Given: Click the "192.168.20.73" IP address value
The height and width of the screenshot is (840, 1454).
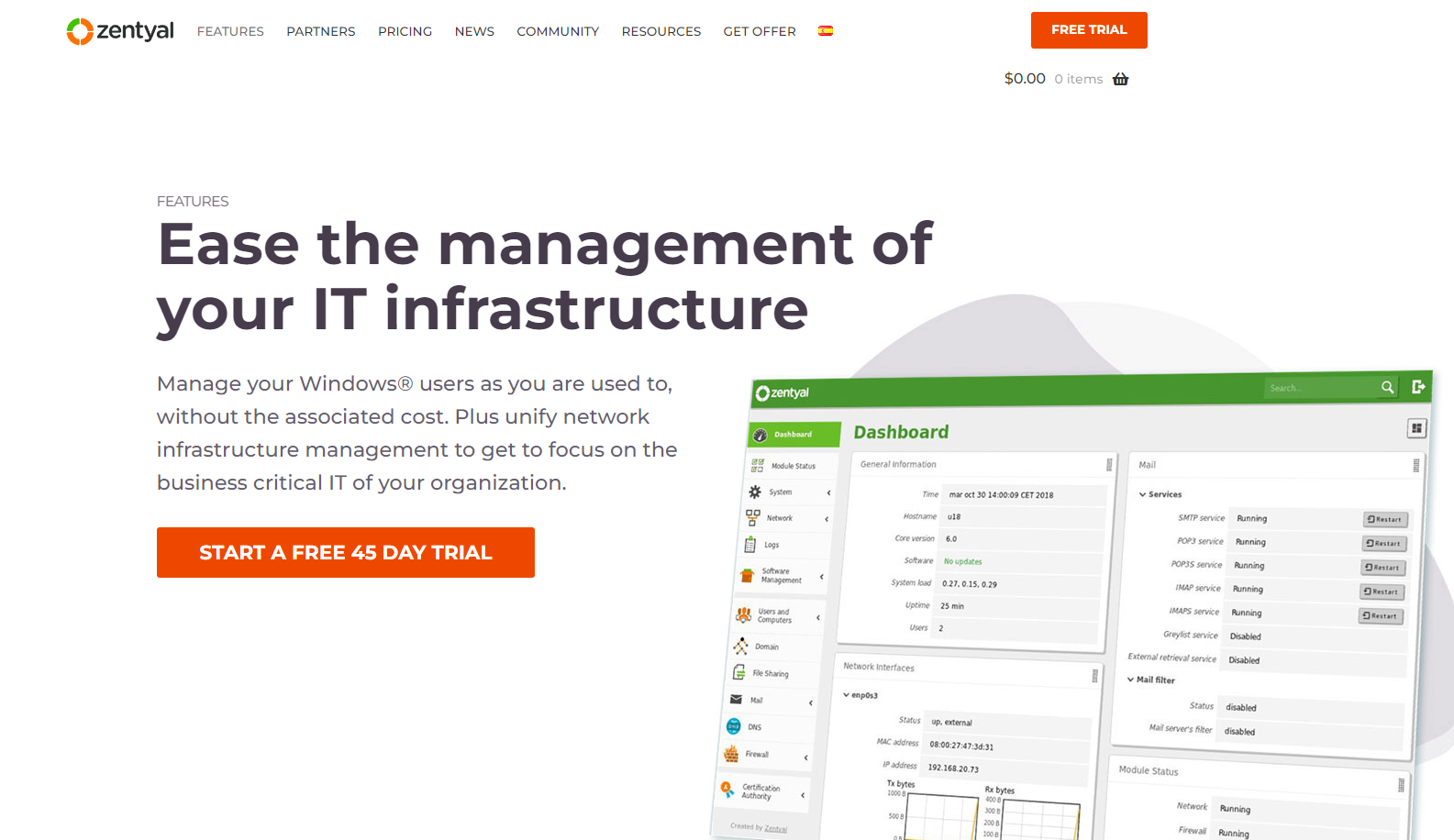Looking at the screenshot, I should coord(953,768).
